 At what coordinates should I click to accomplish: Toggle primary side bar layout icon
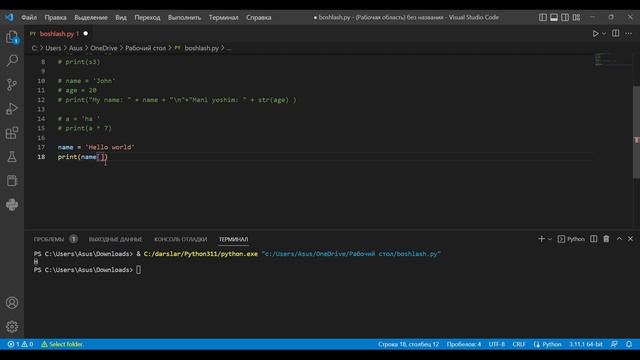[x=542, y=17]
